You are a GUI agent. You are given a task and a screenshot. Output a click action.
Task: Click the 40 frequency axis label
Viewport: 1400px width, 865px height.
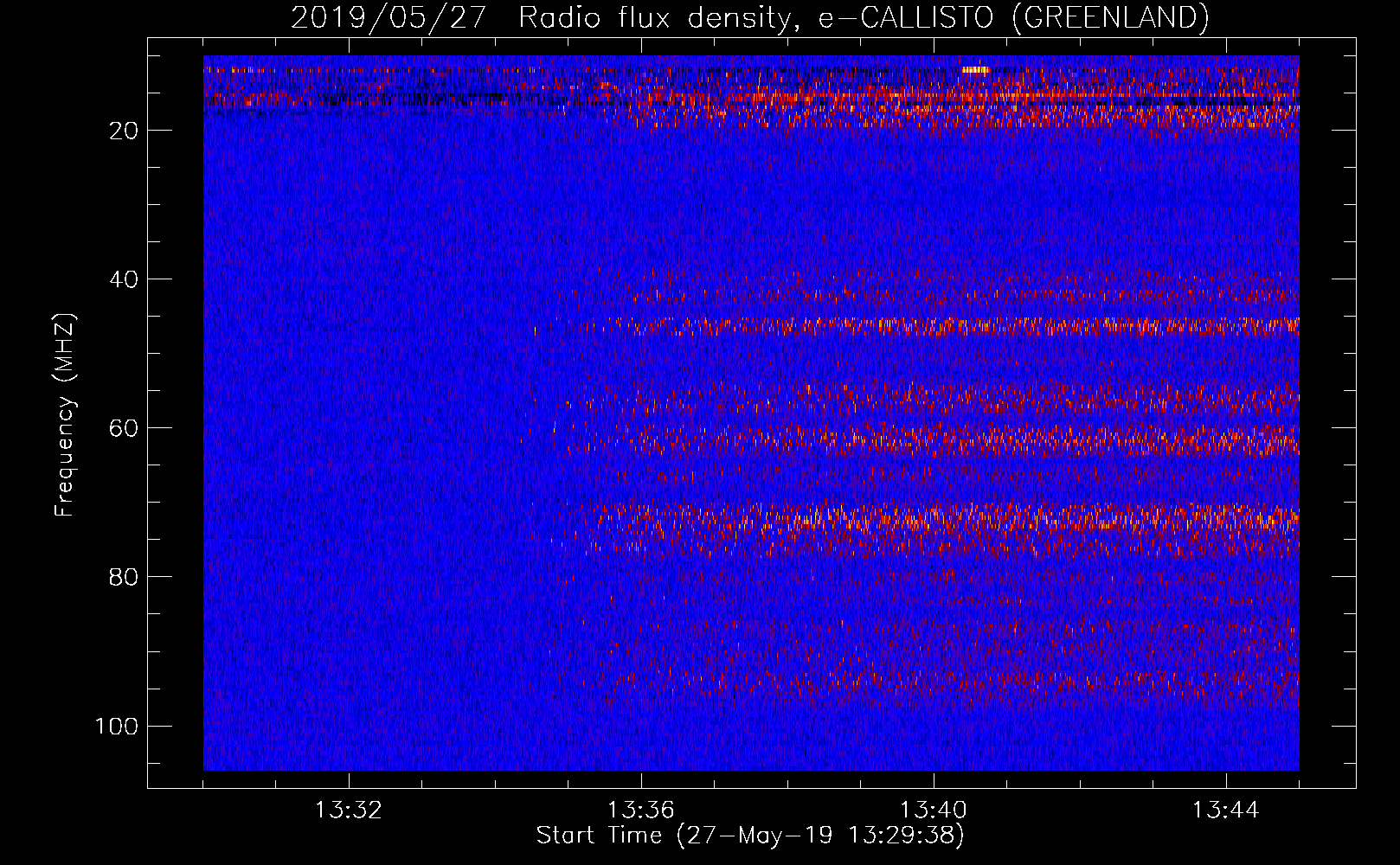[x=124, y=279]
